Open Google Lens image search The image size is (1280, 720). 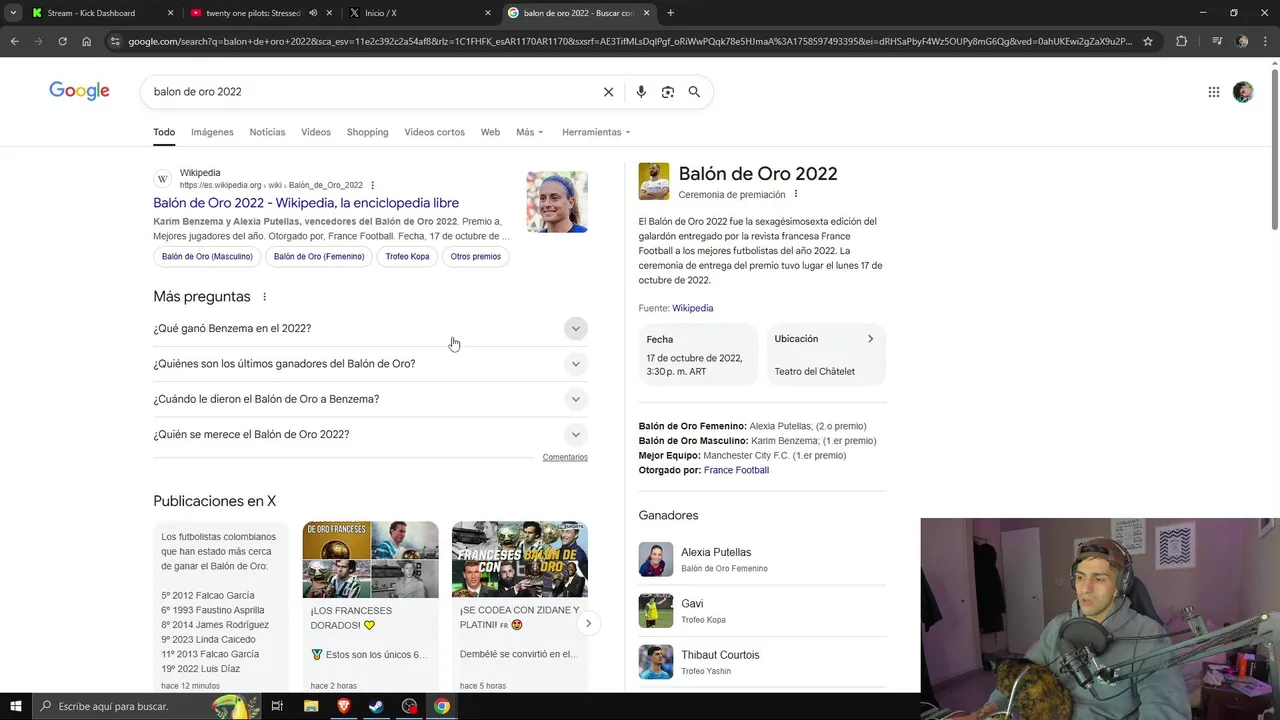(668, 92)
